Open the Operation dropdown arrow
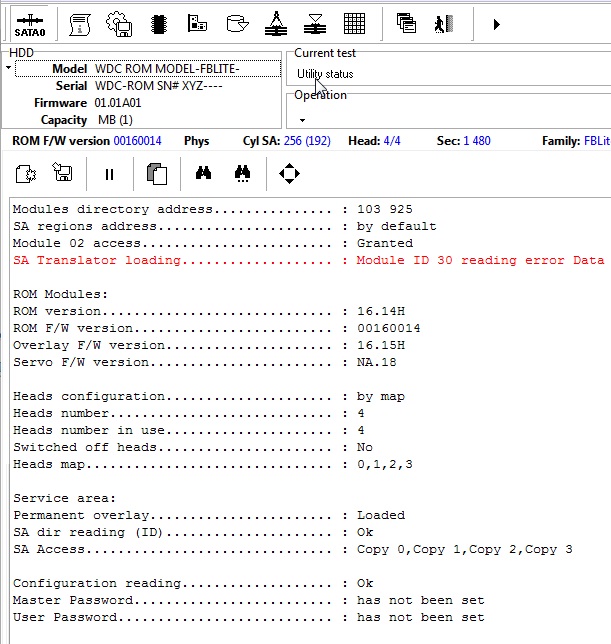This screenshot has height=644, width=611. [x=302, y=120]
